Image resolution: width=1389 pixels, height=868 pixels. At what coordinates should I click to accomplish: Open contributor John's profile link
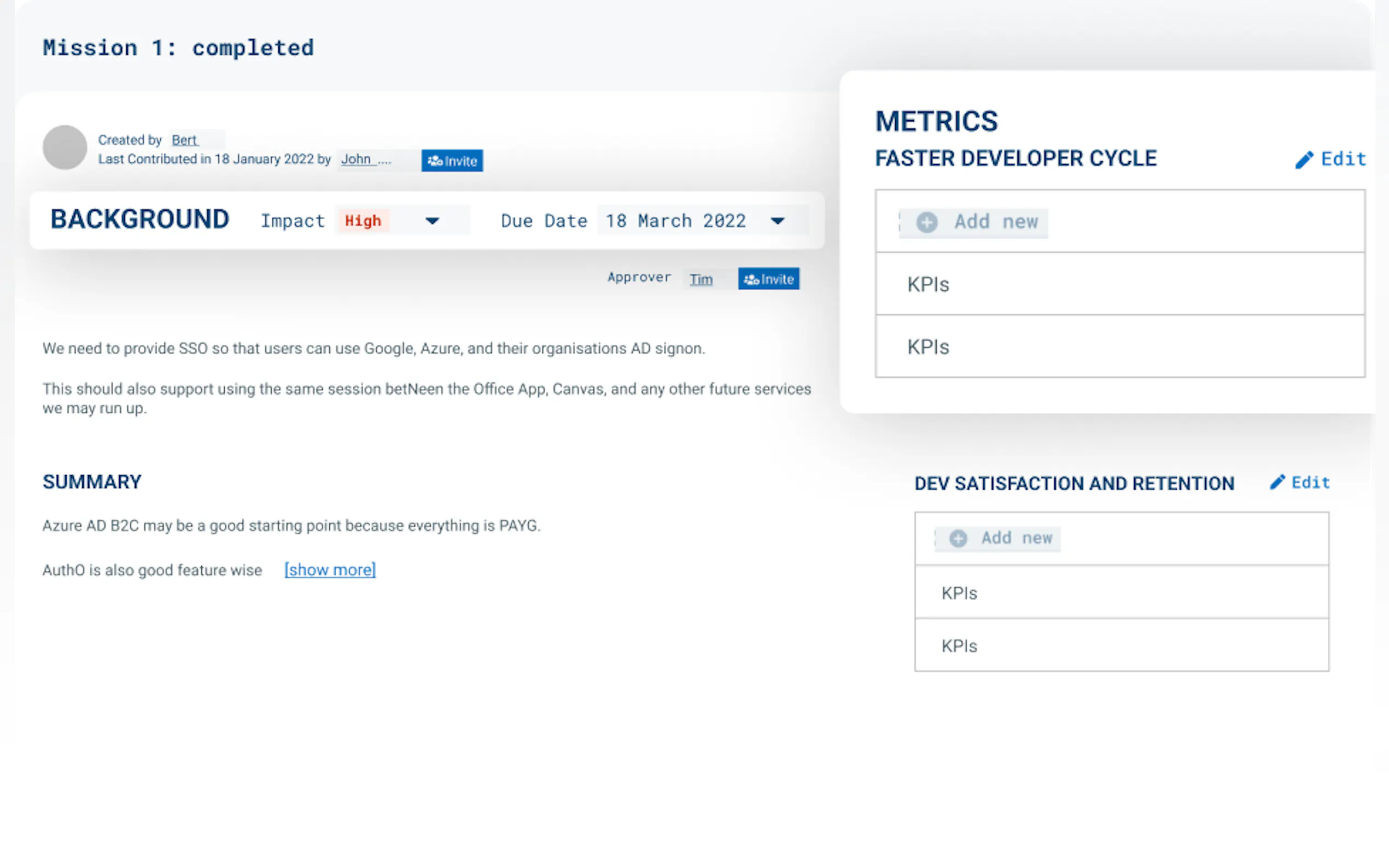[x=356, y=160]
